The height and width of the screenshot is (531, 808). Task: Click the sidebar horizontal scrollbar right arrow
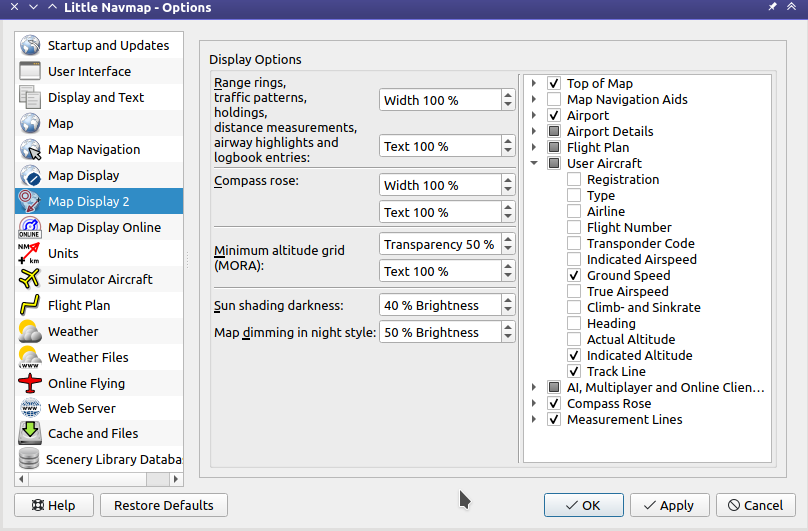pyautogui.click(x=176, y=479)
